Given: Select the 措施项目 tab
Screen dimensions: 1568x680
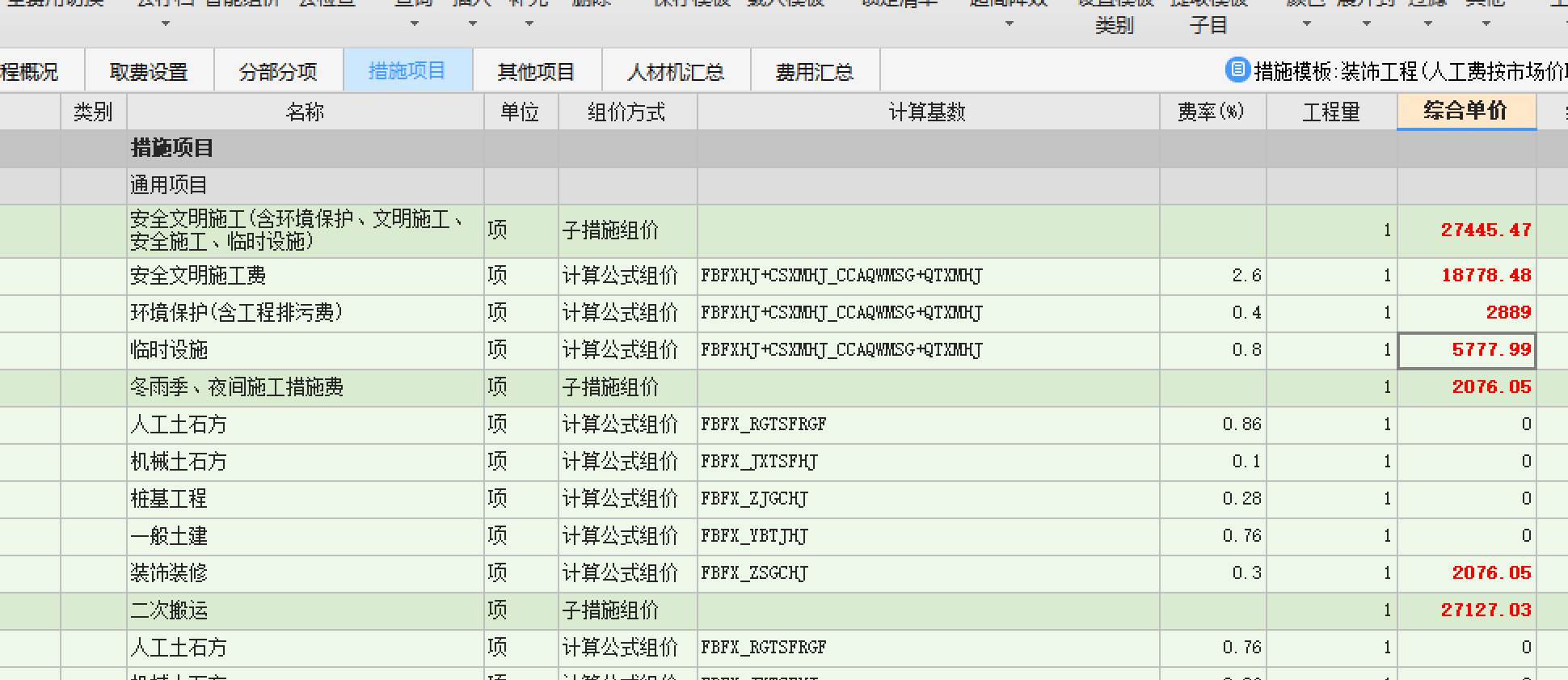Looking at the screenshot, I should coord(407,71).
